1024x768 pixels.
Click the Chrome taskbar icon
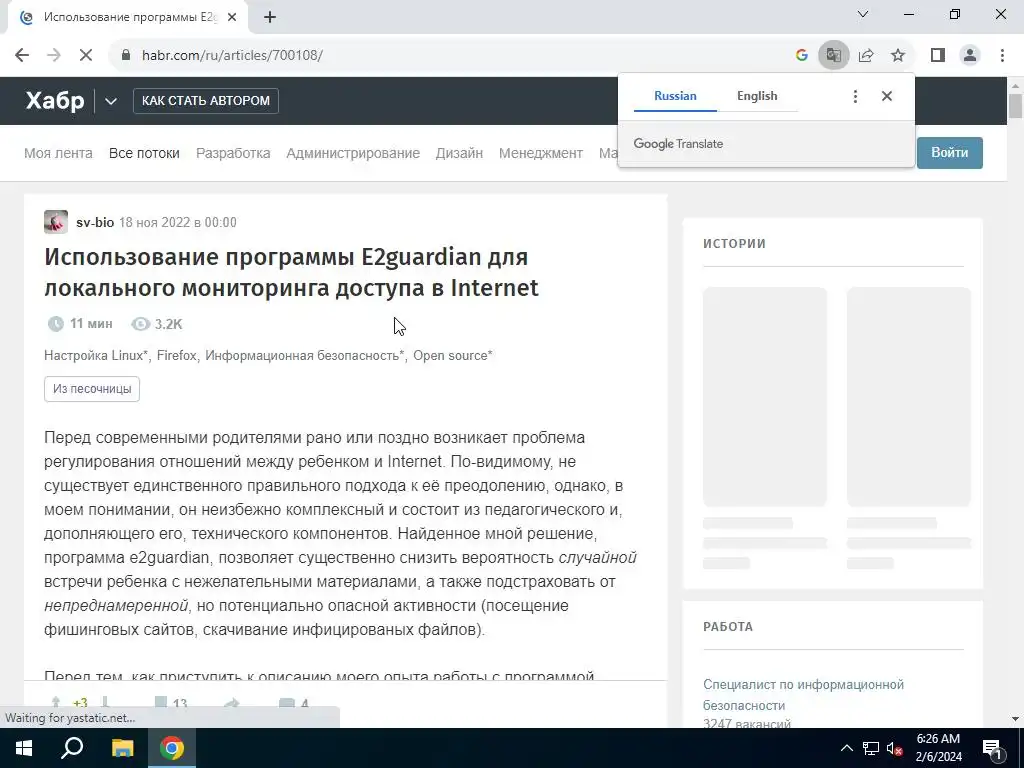(x=172, y=748)
